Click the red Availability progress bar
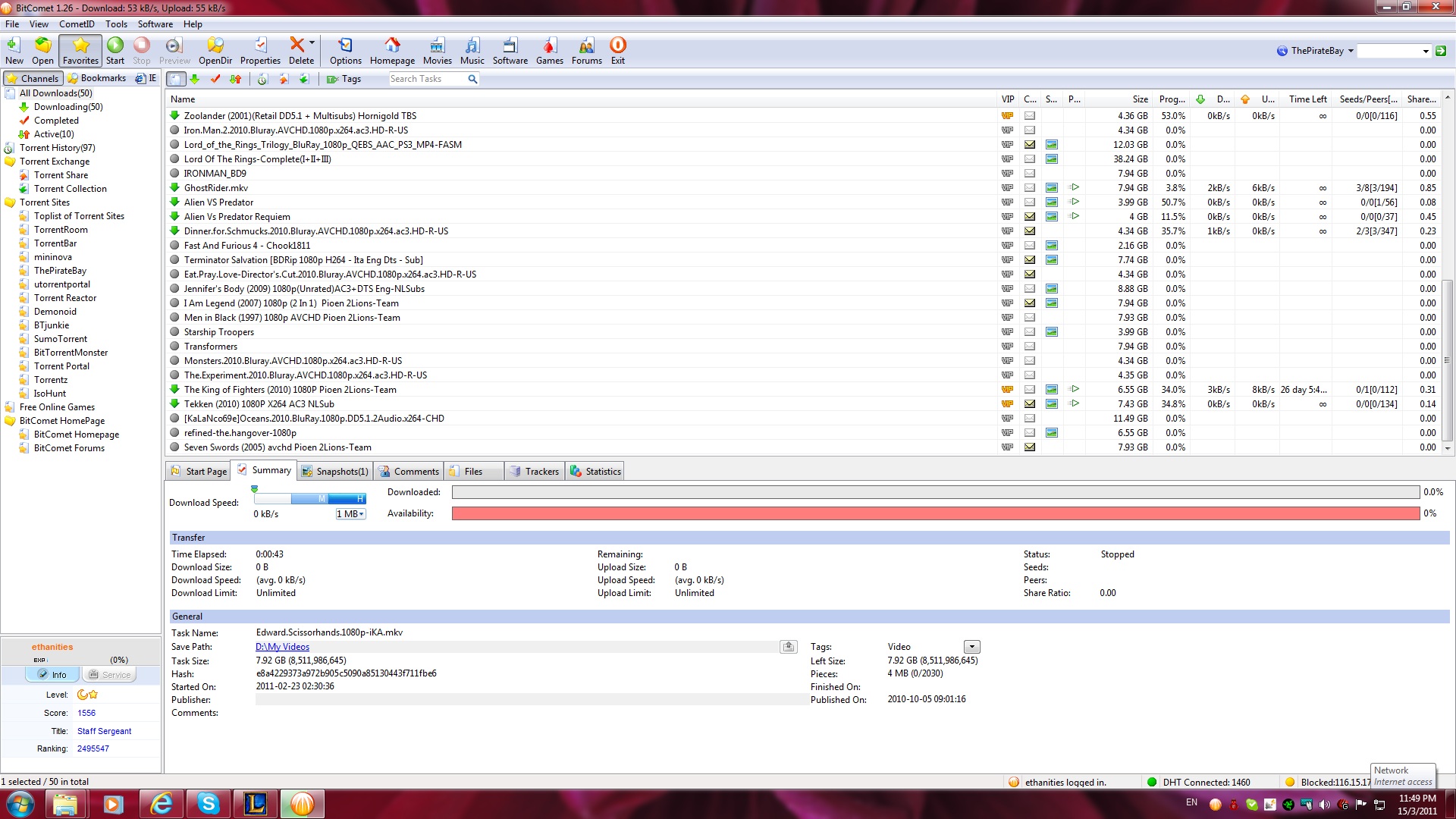 click(x=935, y=513)
